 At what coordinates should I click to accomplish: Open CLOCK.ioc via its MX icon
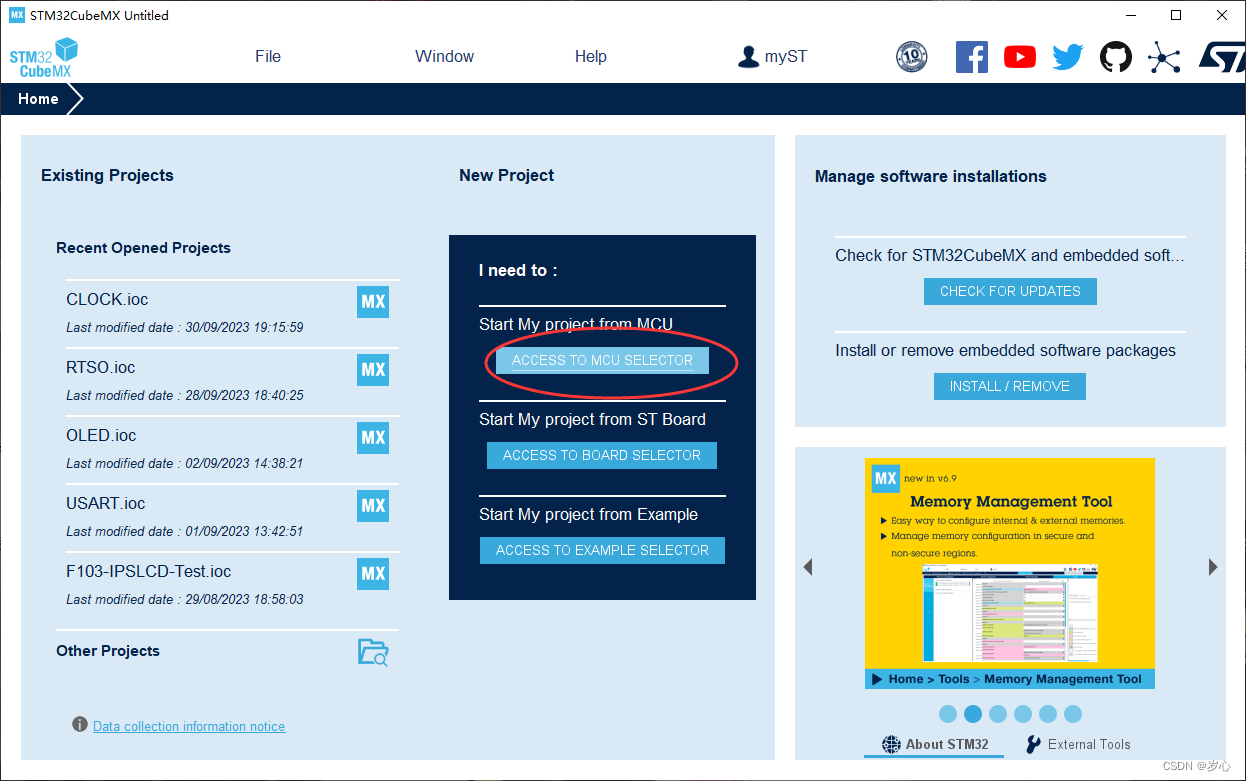(x=373, y=302)
